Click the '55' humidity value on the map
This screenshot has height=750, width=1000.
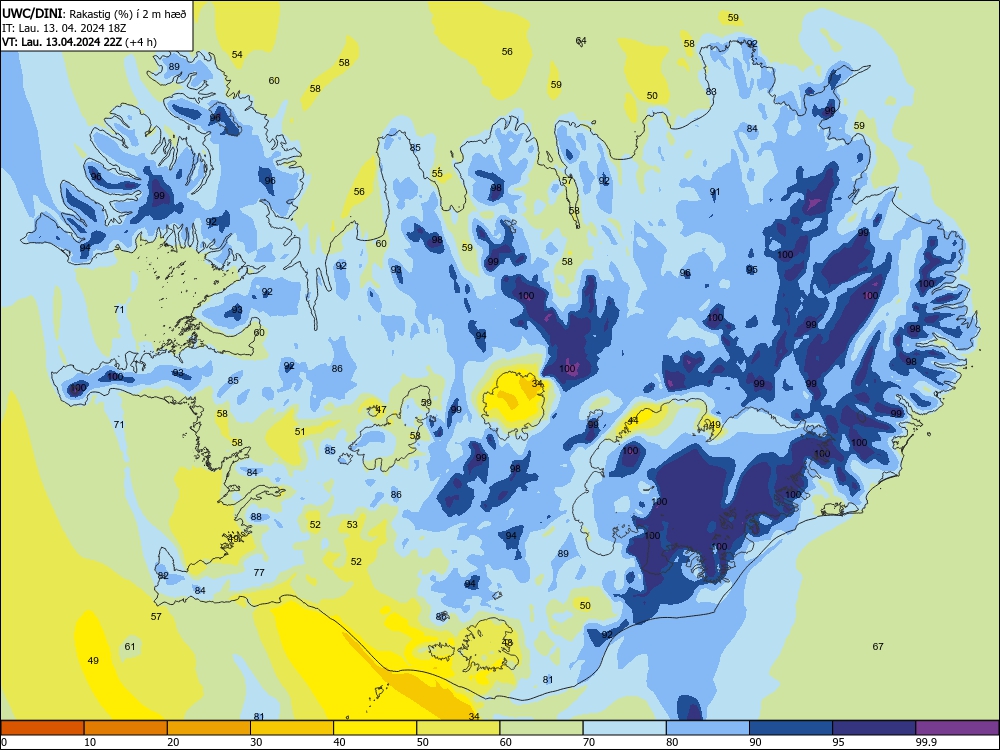pyautogui.click(x=437, y=173)
